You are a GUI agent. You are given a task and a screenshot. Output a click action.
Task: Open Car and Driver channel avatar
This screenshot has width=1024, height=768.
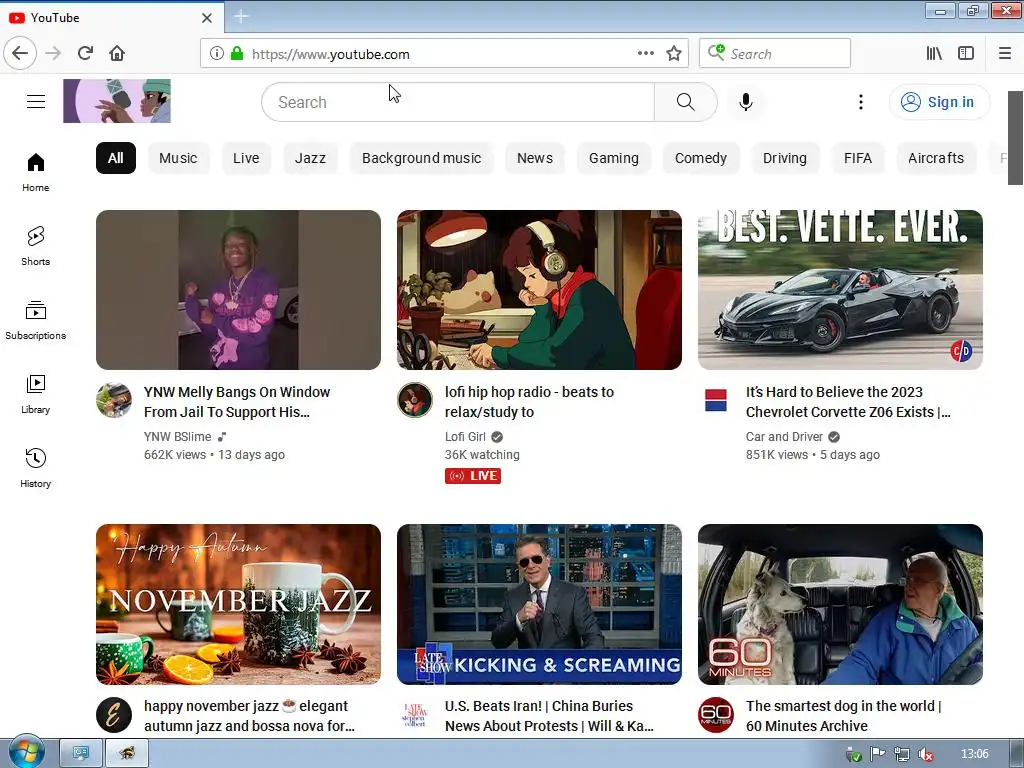click(716, 400)
